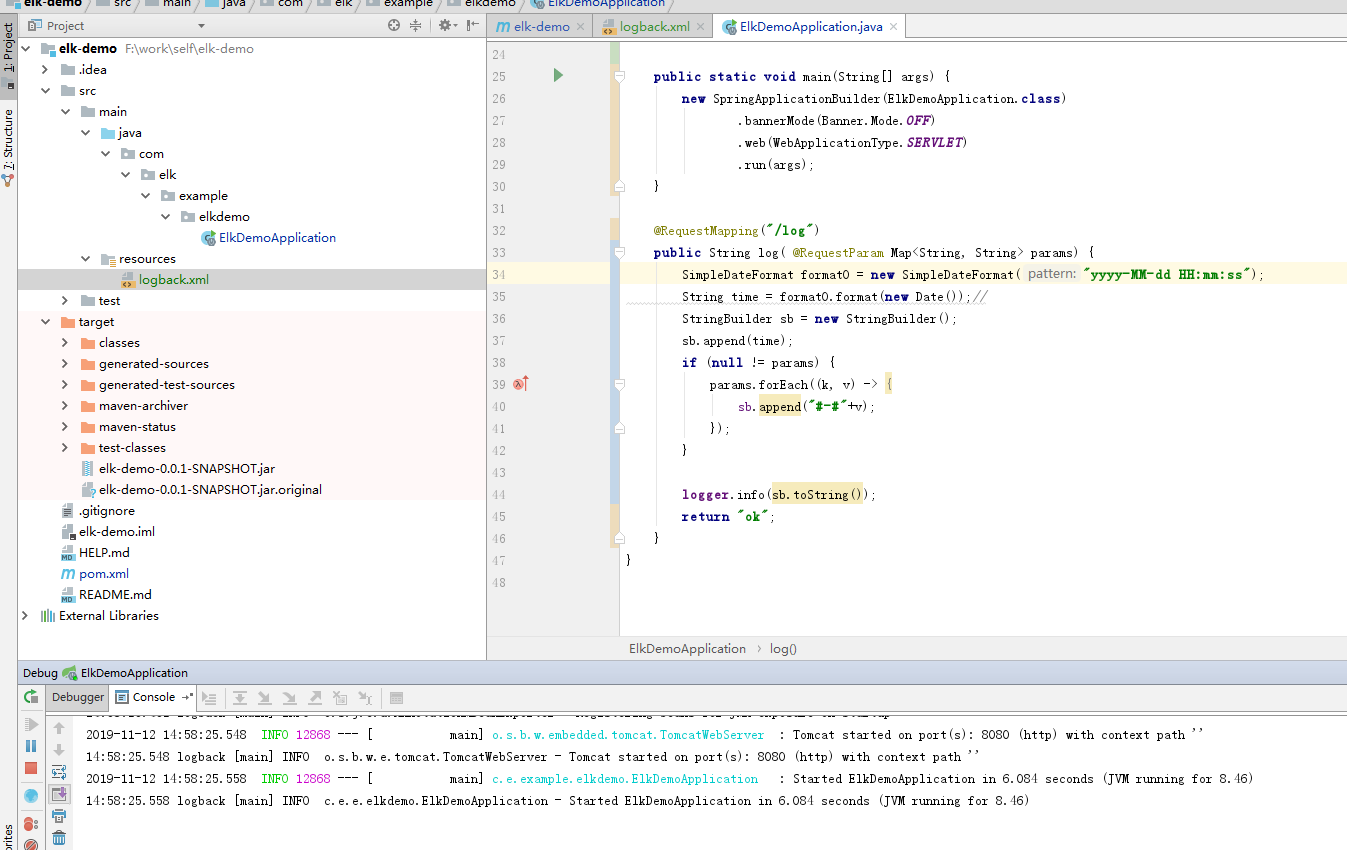This screenshot has width=1347, height=850.
Task: Hide the Project tool window
Action: (472, 26)
